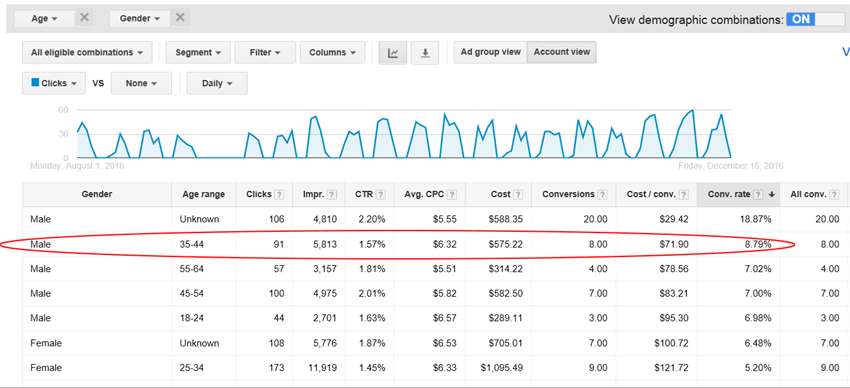Click the blue Clicks metric selector
The image size is (850, 388).
54,83
